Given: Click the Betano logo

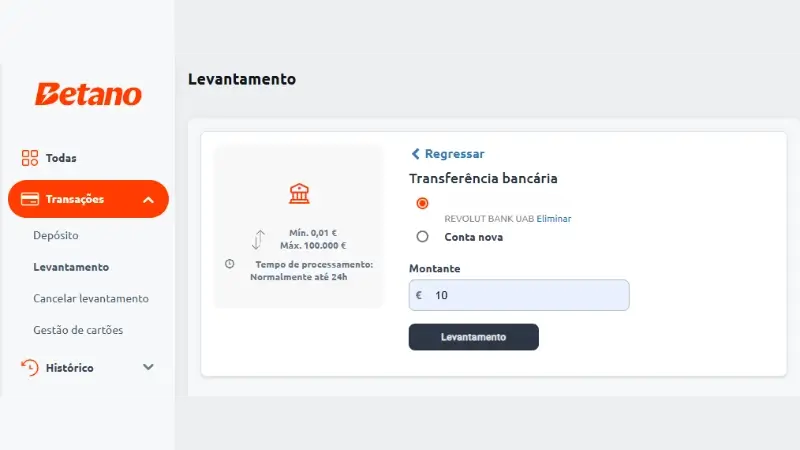Looking at the screenshot, I should 88,95.
